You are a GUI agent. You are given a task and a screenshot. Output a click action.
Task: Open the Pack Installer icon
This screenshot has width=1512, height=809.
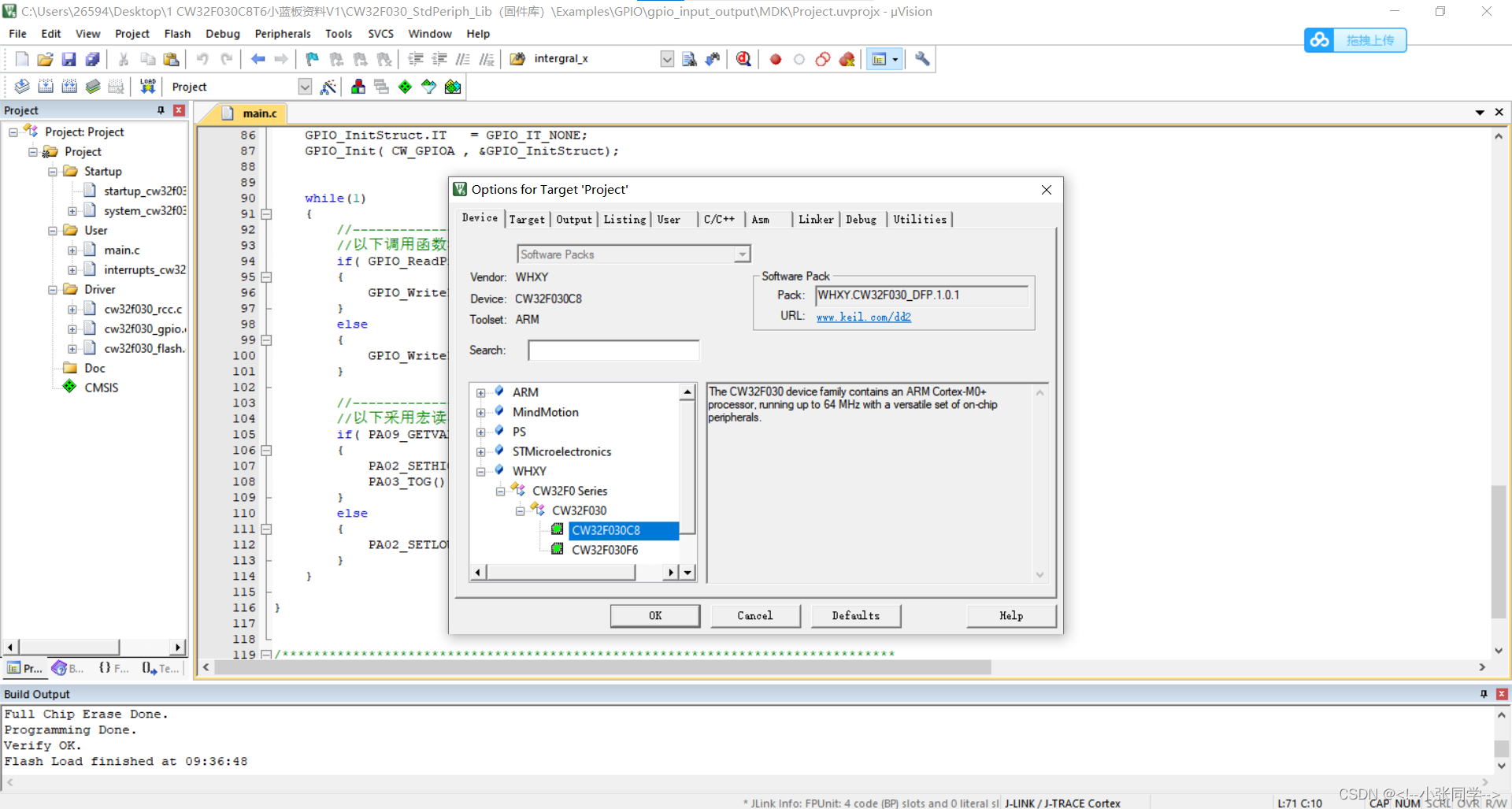pos(453,87)
